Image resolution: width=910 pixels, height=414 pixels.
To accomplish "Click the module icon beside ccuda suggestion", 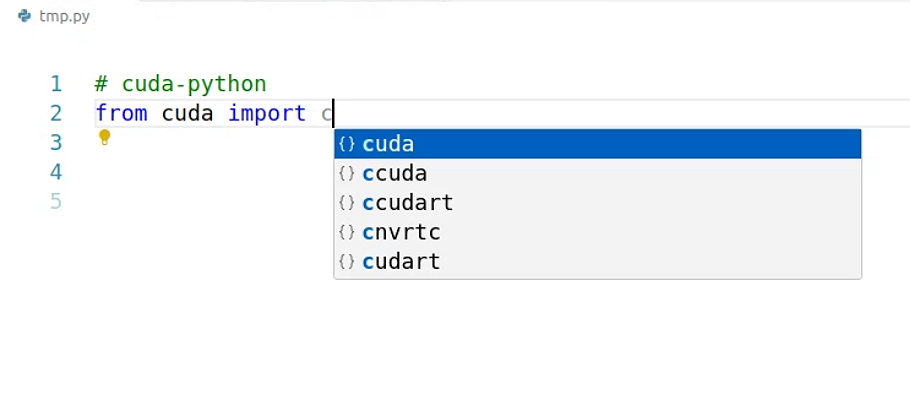I will pyautogui.click(x=346, y=173).
